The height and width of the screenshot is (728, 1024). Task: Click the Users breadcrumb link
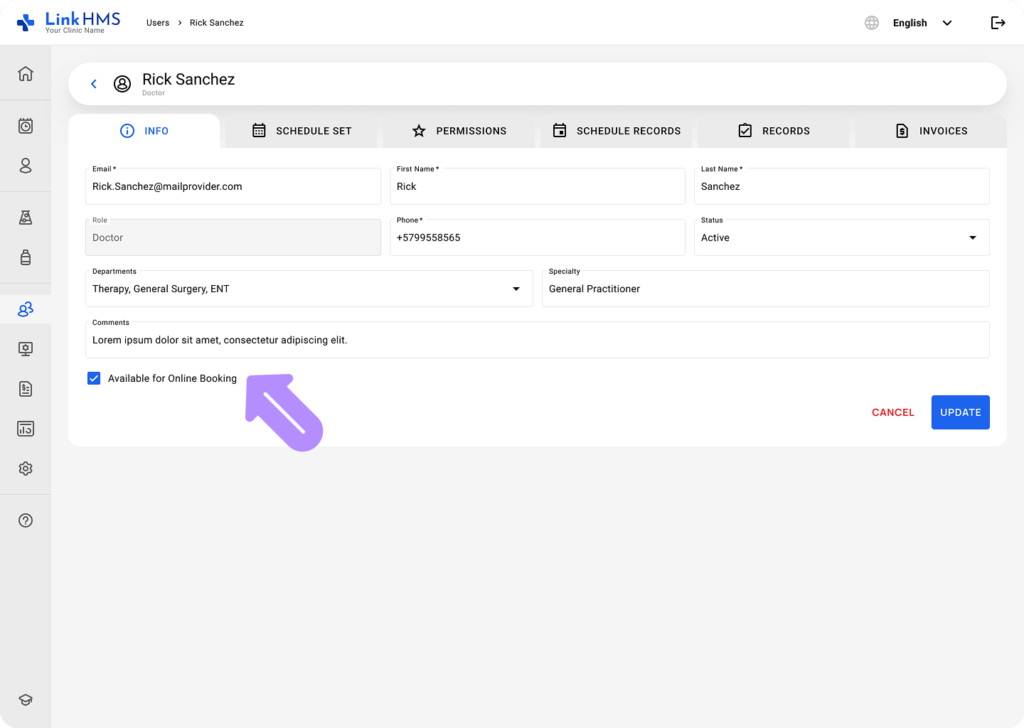tap(157, 23)
